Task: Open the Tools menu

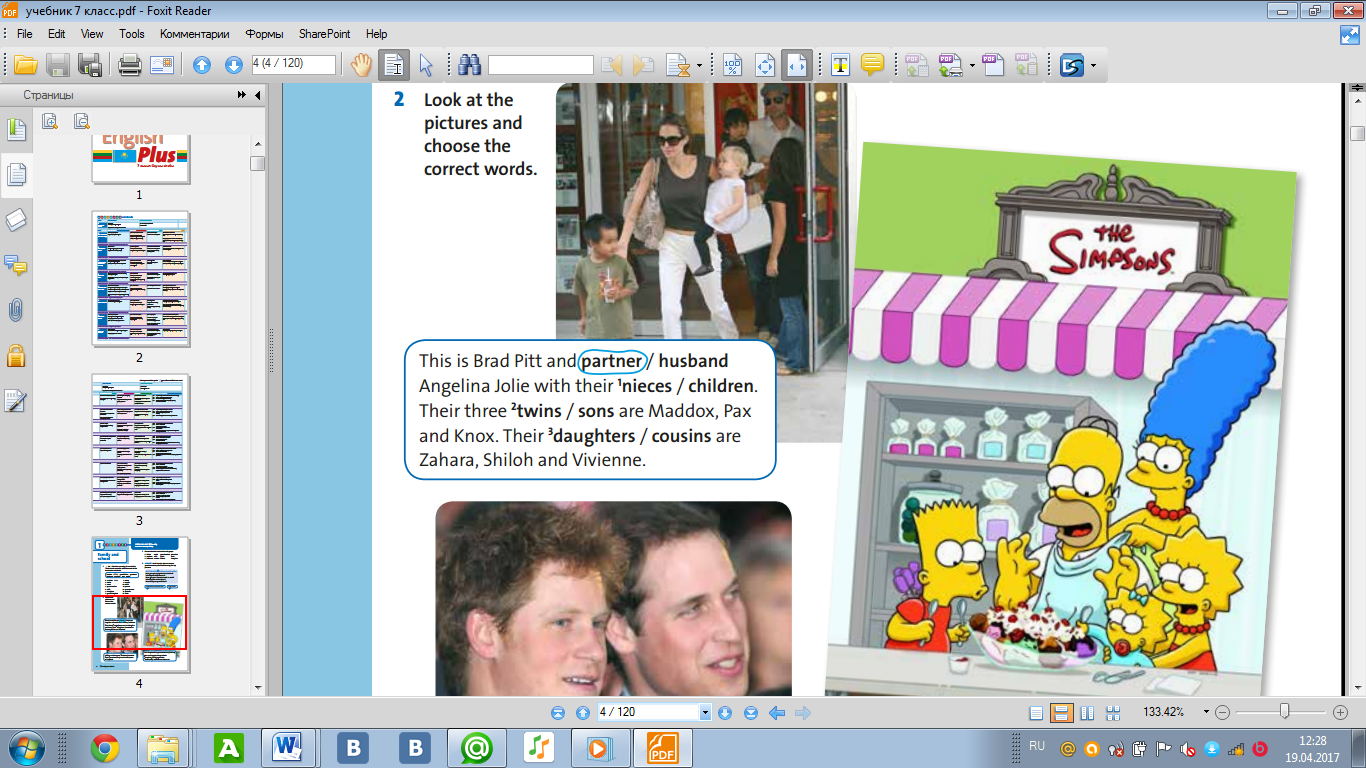Action: coord(132,34)
